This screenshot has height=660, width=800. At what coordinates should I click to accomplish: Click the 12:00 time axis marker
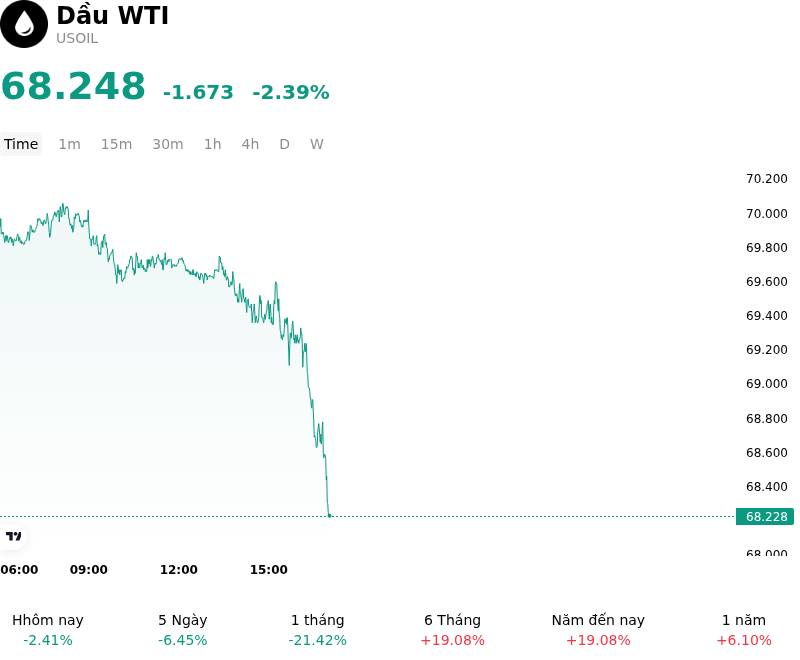point(179,569)
